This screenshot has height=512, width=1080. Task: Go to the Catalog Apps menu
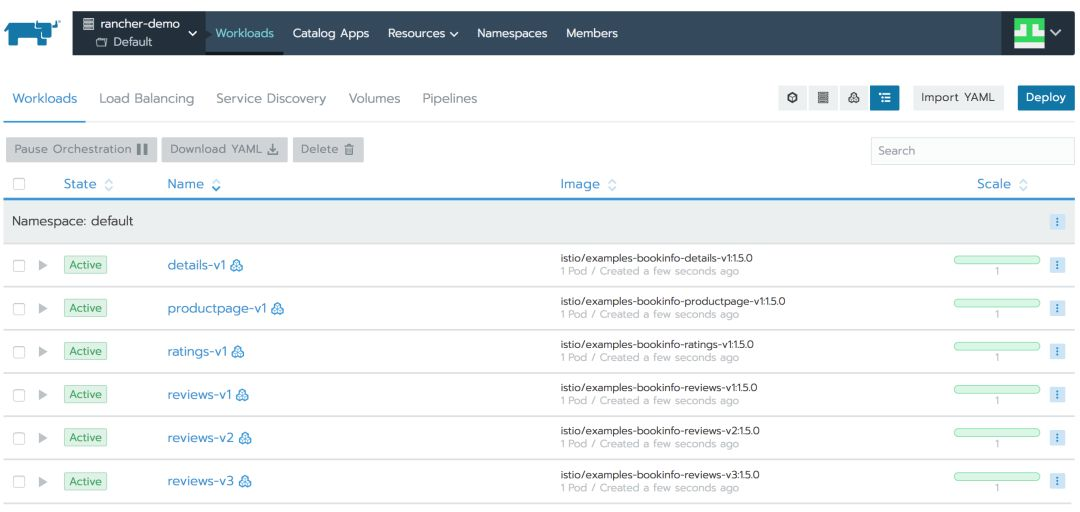331,33
